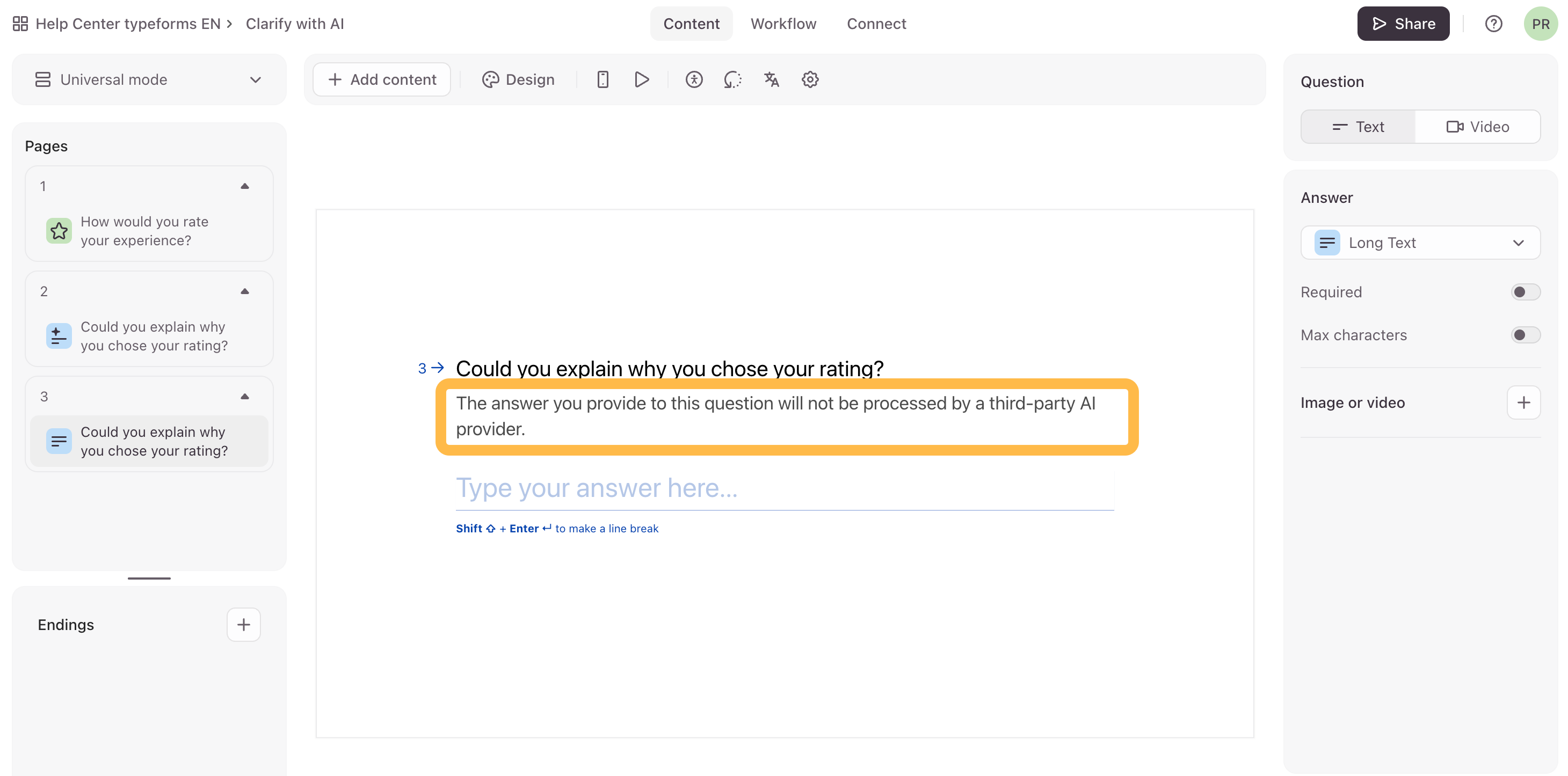Switch to the Workflow tab
This screenshot has height=776, width=1568.
pyautogui.click(x=783, y=24)
